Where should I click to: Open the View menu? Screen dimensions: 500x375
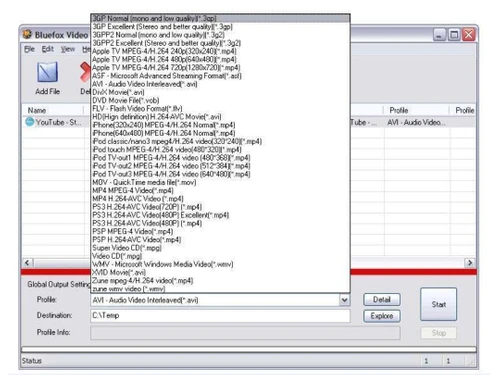click(x=68, y=49)
